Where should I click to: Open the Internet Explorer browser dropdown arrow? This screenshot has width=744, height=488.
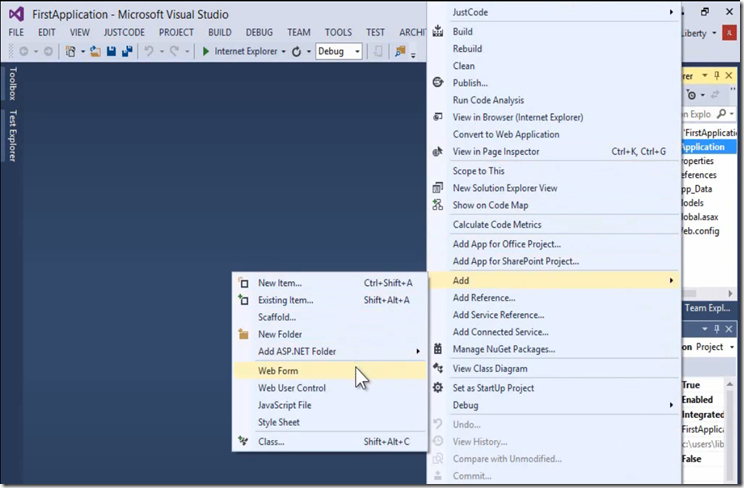pos(283,51)
